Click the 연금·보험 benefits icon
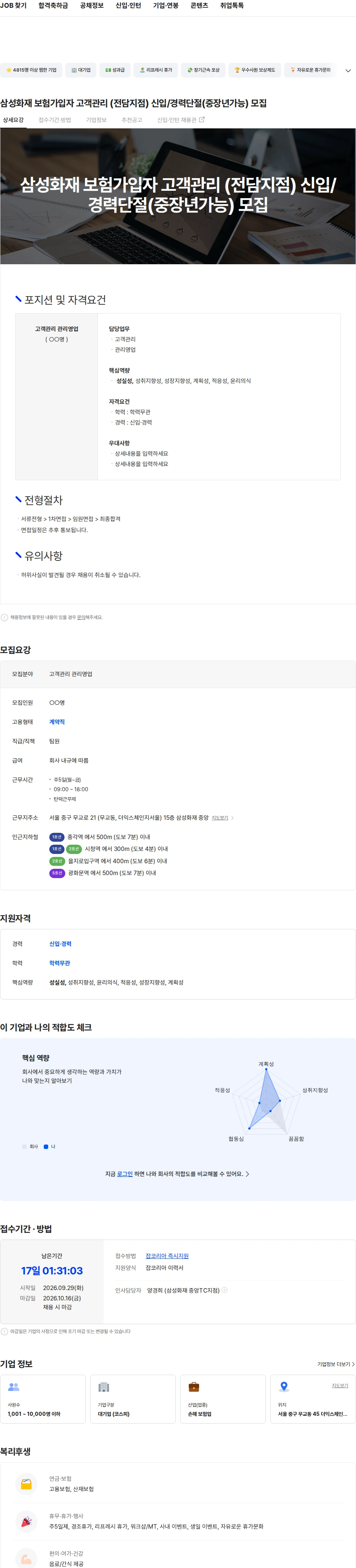 click(x=26, y=1484)
